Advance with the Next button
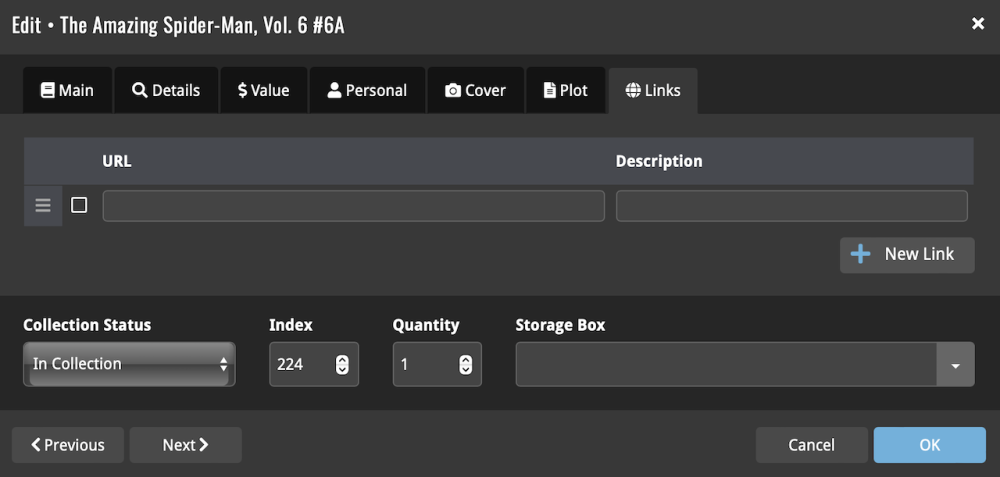 pos(185,445)
